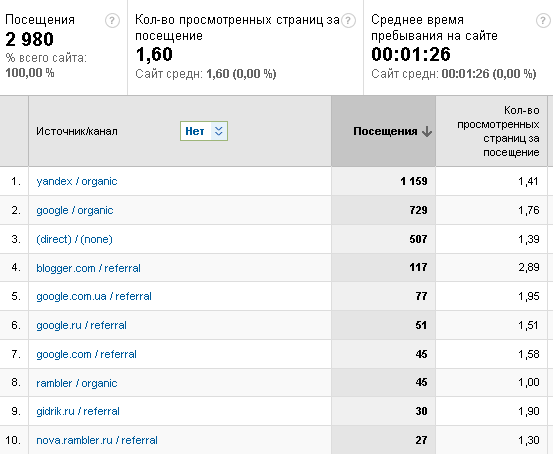Click average time value 00:01:26
The height and width of the screenshot is (454, 553).
click(411, 54)
